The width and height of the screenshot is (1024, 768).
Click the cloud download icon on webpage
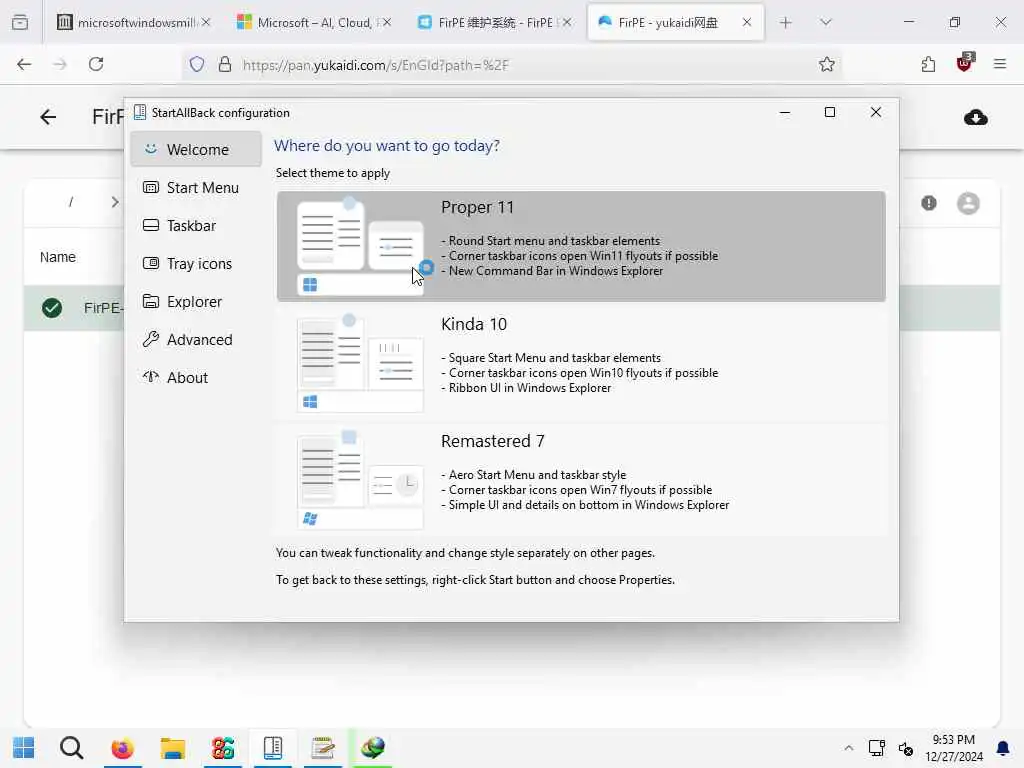point(976,118)
